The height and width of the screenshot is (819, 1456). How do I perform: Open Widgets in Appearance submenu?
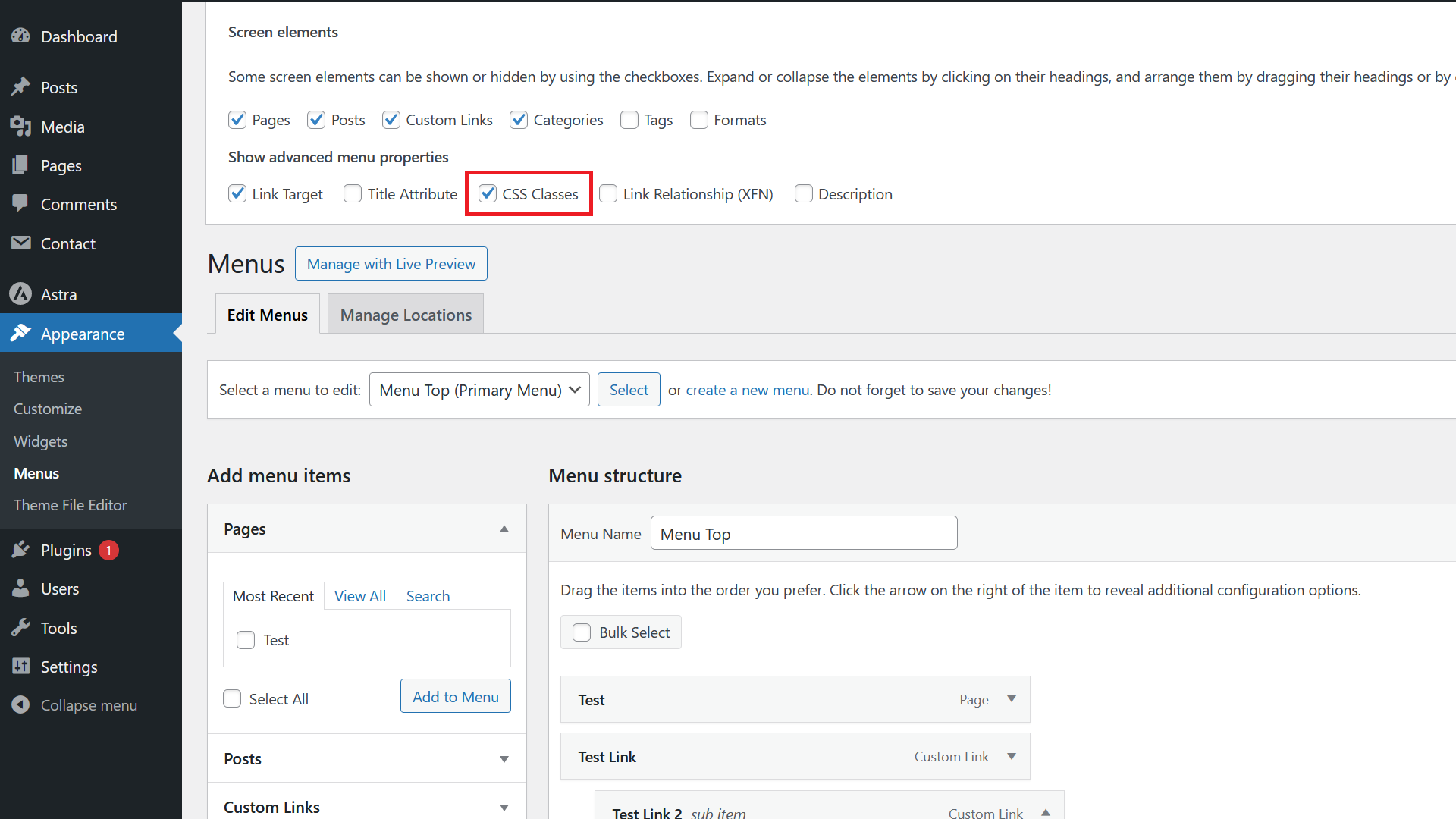click(41, 441)
